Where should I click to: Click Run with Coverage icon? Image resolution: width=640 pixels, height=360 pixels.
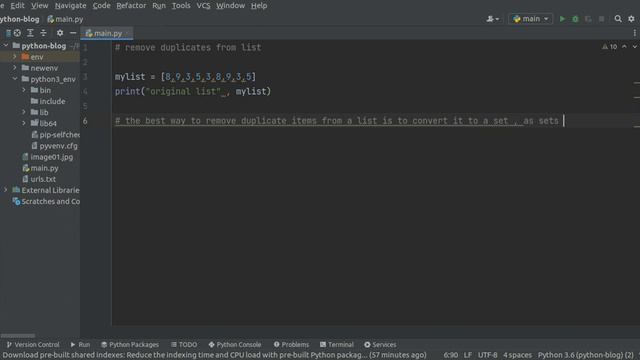588,19
